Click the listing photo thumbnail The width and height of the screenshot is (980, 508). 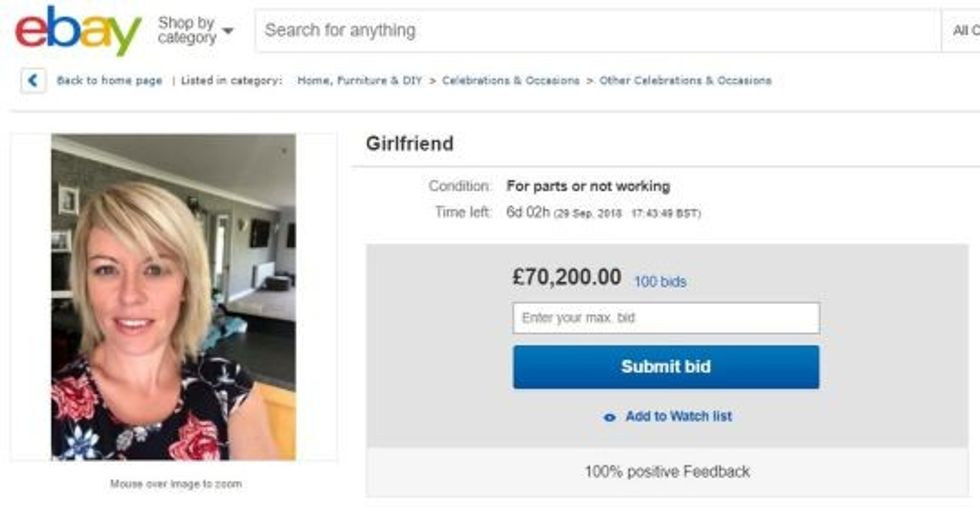tap(174, 297)
